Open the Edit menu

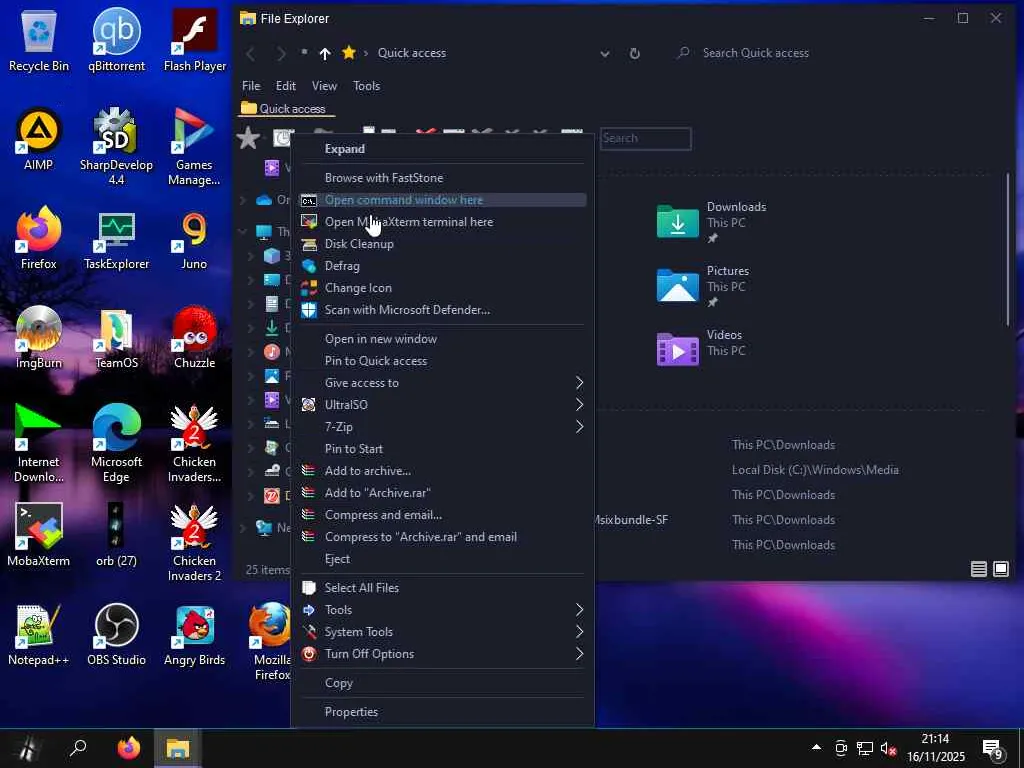[285, 86]
